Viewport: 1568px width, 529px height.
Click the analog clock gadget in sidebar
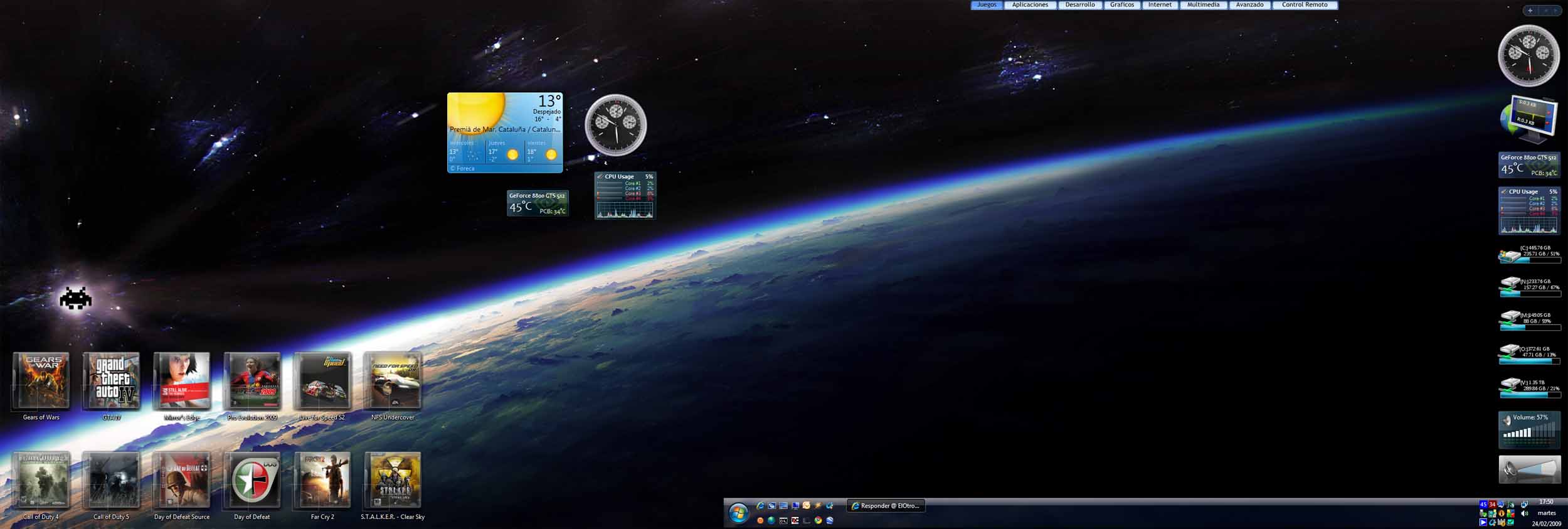[1529, 56]
